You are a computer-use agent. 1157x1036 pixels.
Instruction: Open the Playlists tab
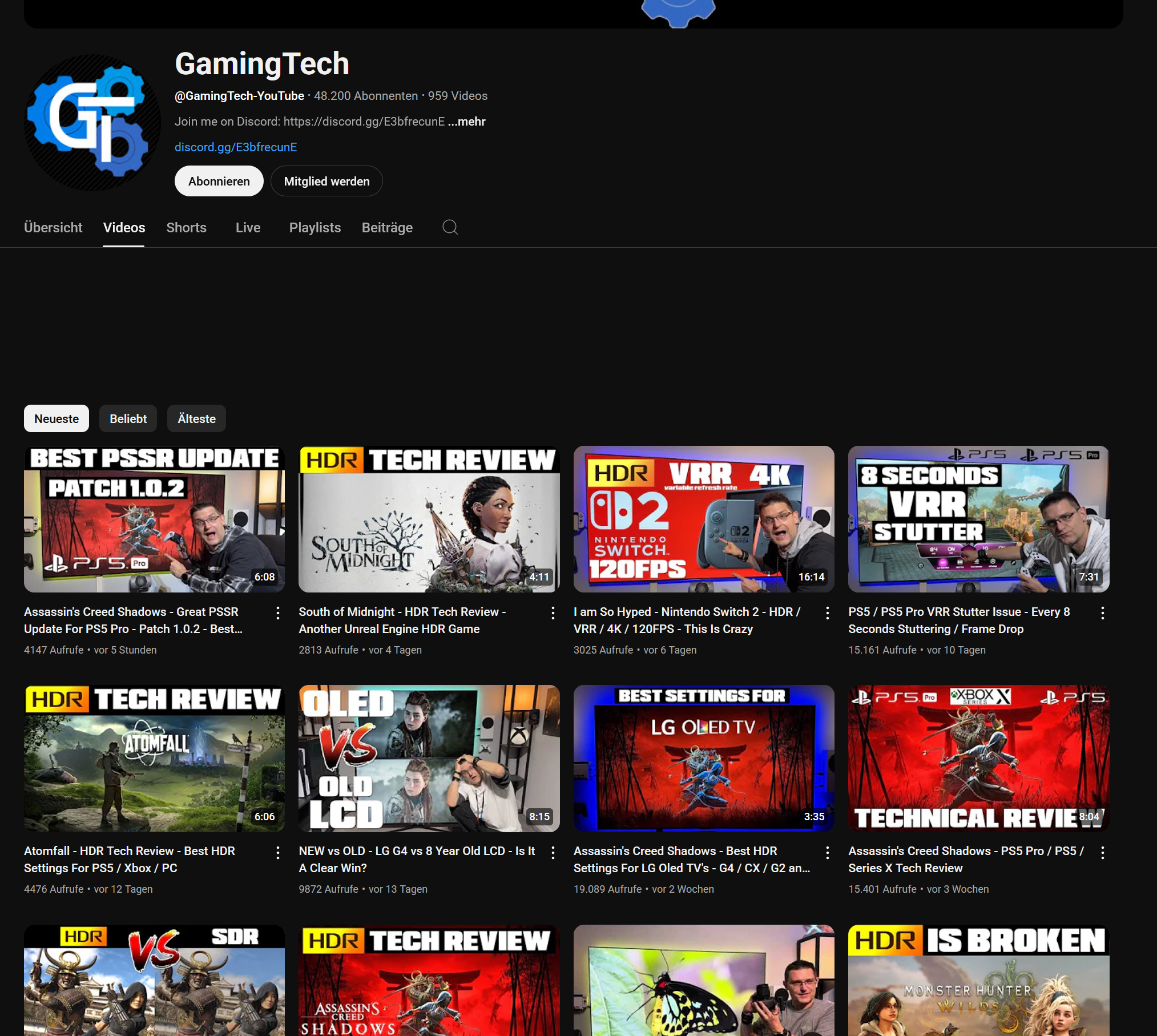pyautogui.click(x=315, y=227)
